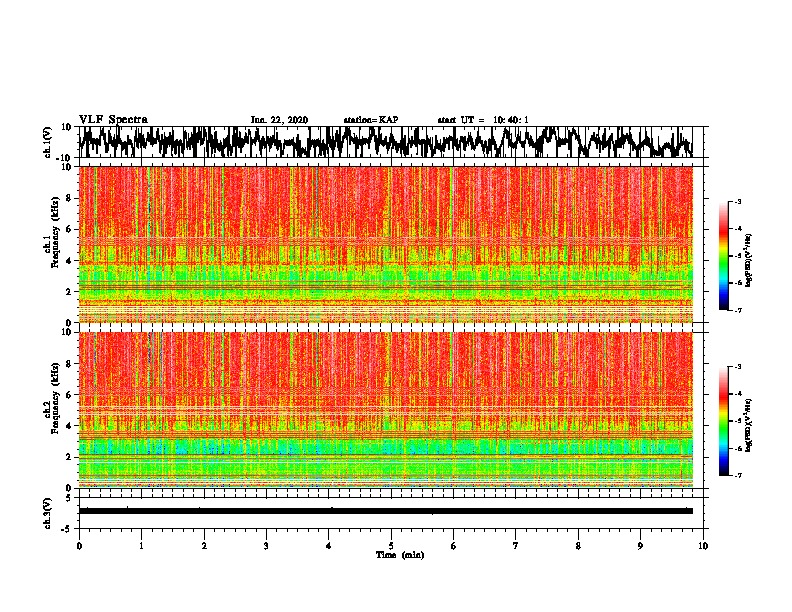Click inside the ch.2 spectrogram panel
Viewport: 792px width, 612px height.
(x=386, y=410)
